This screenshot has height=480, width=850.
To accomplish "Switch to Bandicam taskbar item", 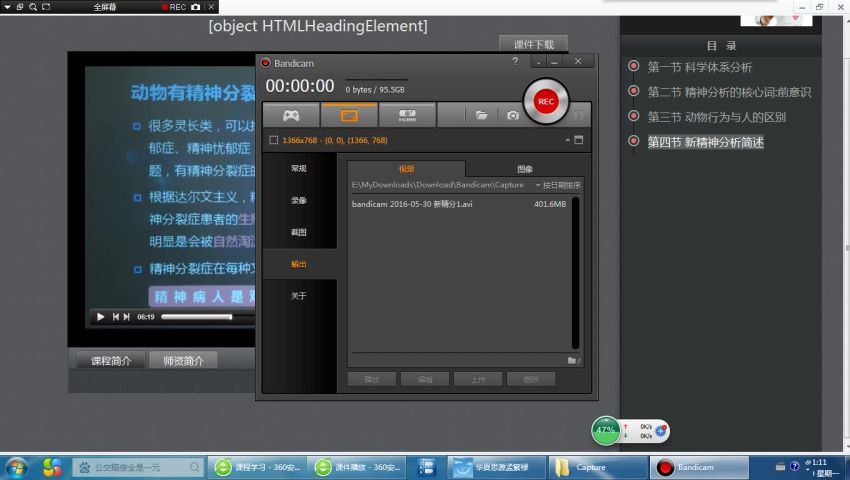I will click(699, 467).
